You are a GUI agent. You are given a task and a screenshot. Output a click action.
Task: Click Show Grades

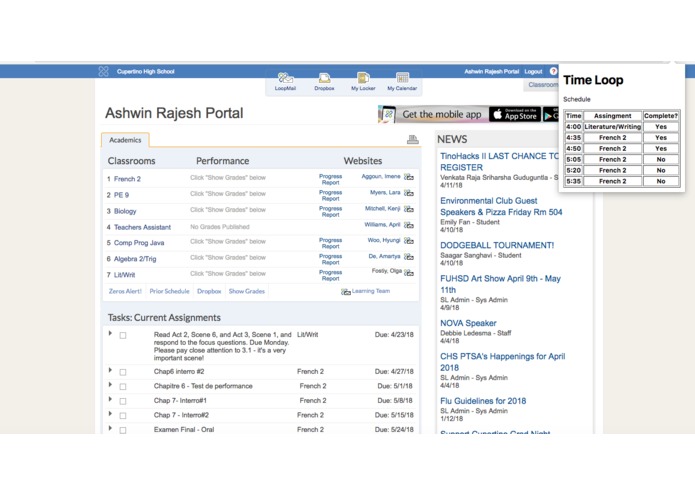tap(246, 291)
